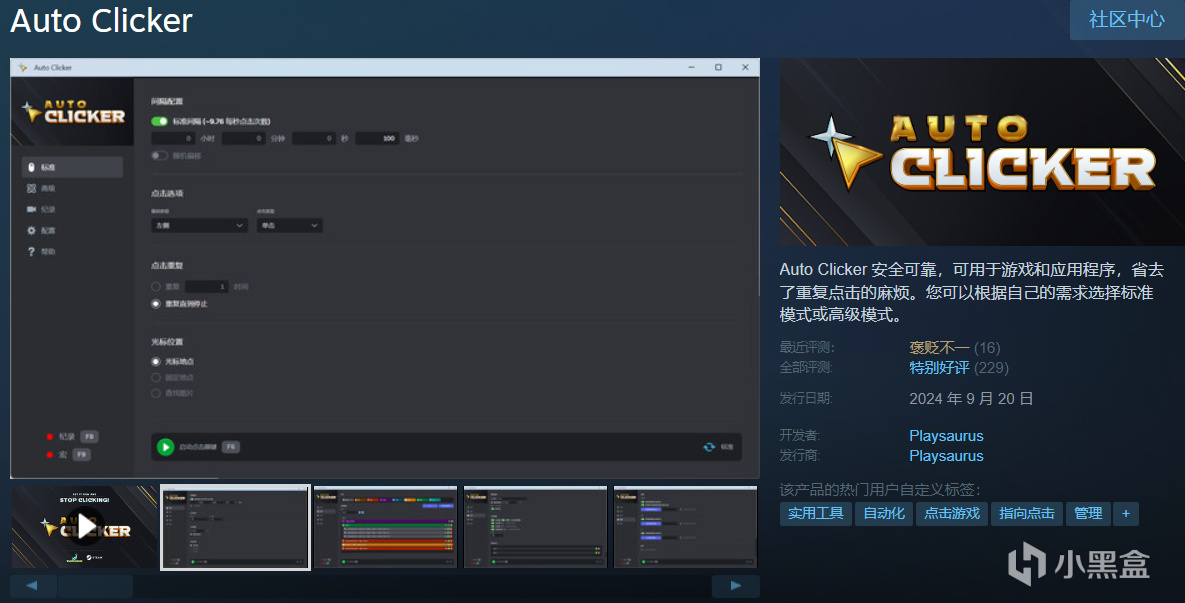Screen dimensions: 1185x603
Task: Click the left arrow of thumbnail strip
Action: pos(32,586)
